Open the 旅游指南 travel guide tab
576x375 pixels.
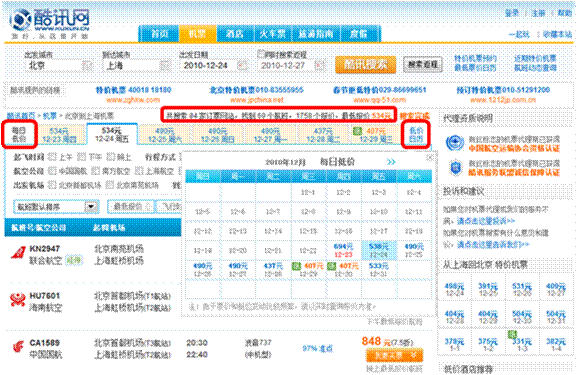(x=316, y=34)
